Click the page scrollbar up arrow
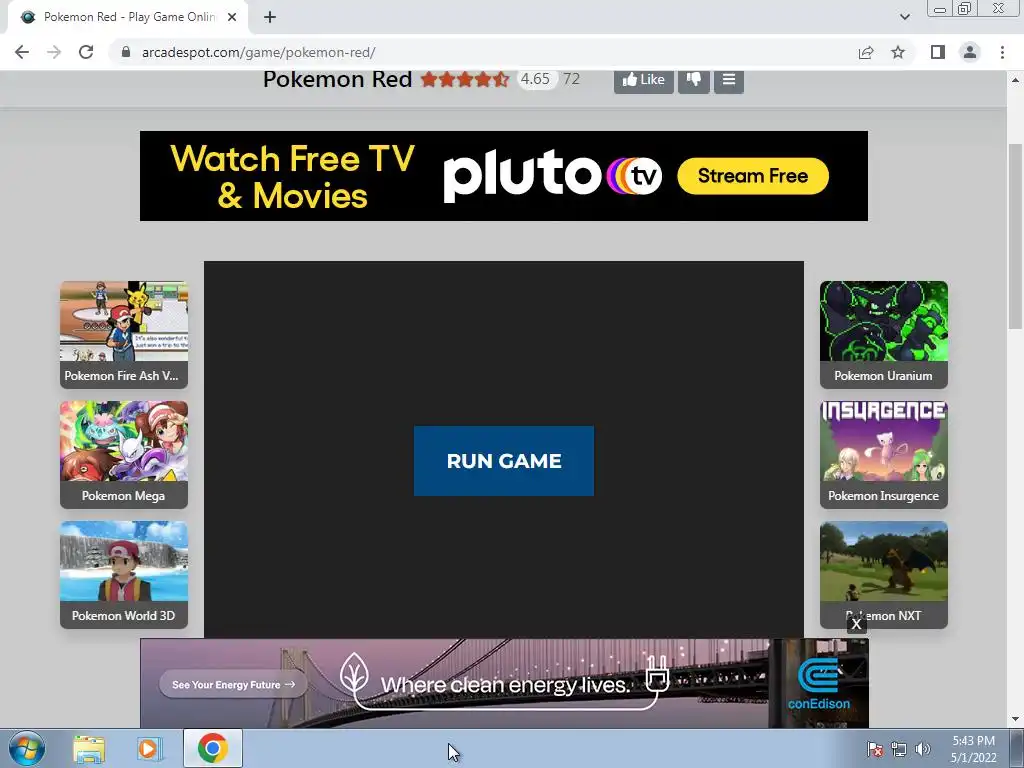1024x768 pixels. [1015, 80]
